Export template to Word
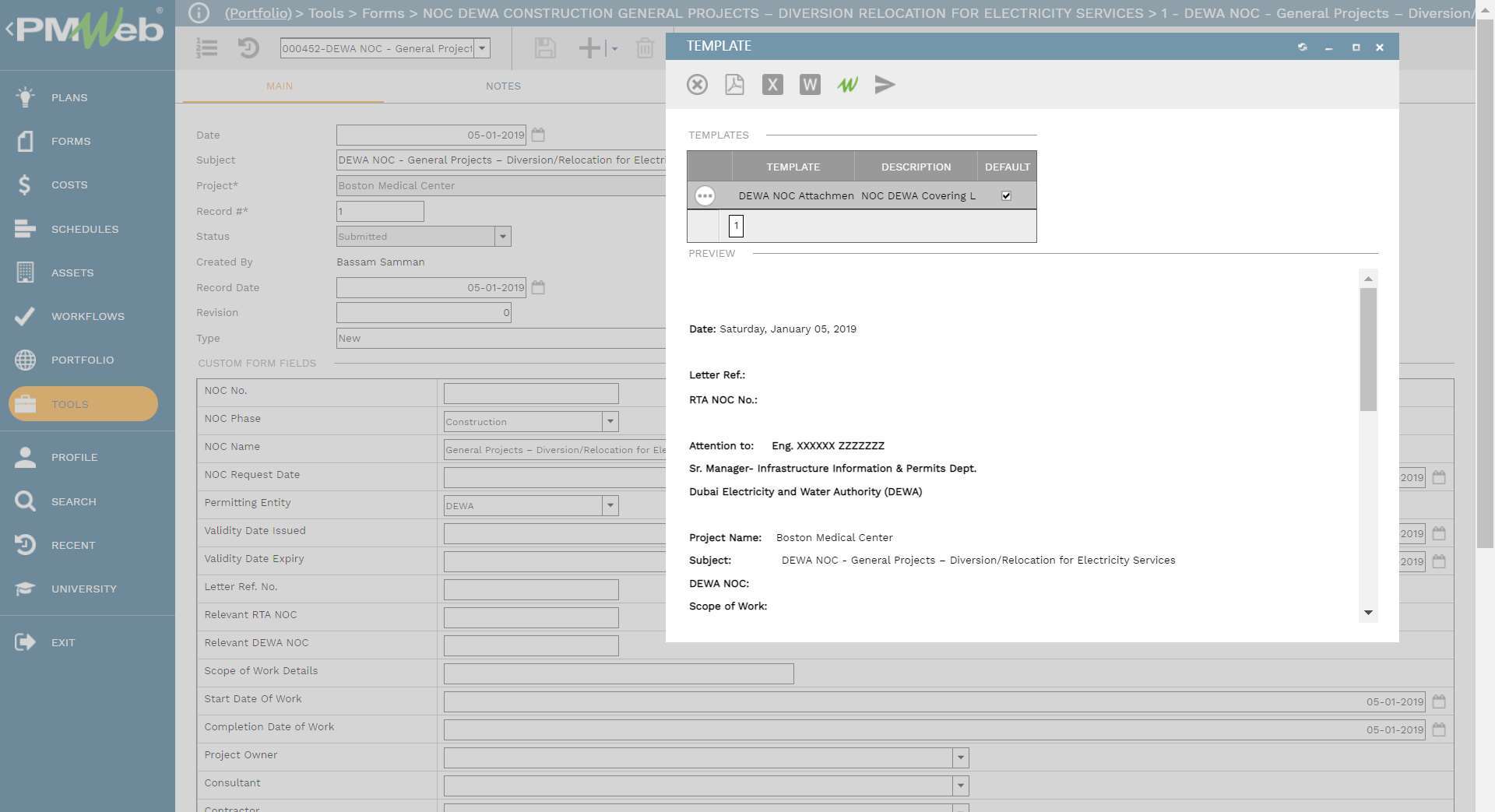The image size is (1495, 812). tap(810, 84)
